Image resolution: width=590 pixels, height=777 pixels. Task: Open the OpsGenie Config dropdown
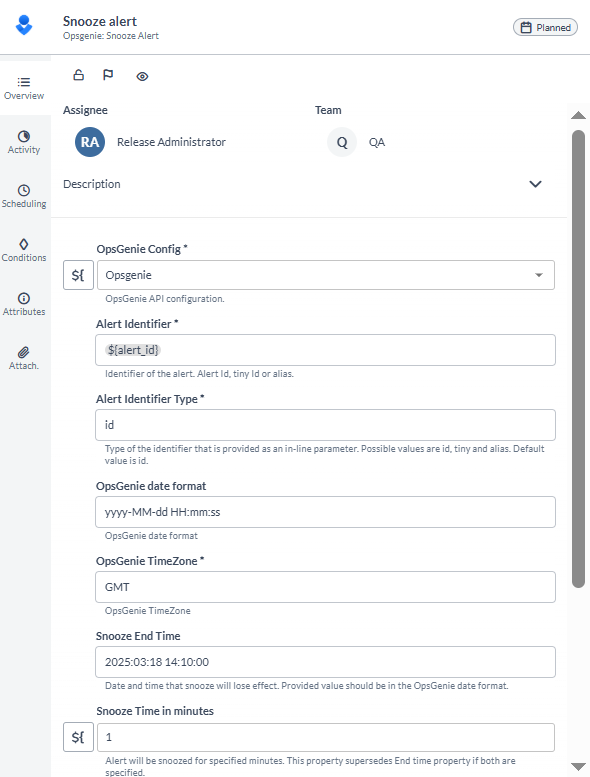[x=326, y=275]
